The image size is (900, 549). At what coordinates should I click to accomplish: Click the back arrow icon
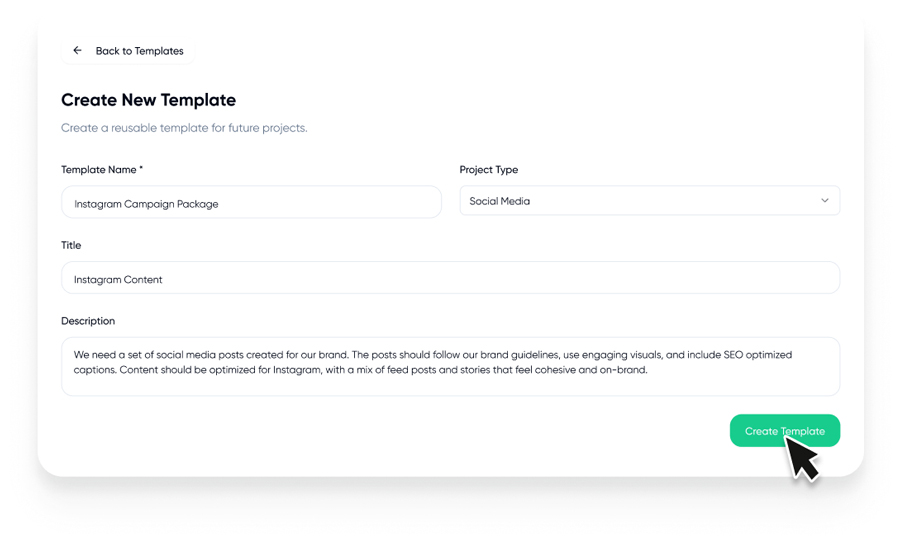coord(77,51)
